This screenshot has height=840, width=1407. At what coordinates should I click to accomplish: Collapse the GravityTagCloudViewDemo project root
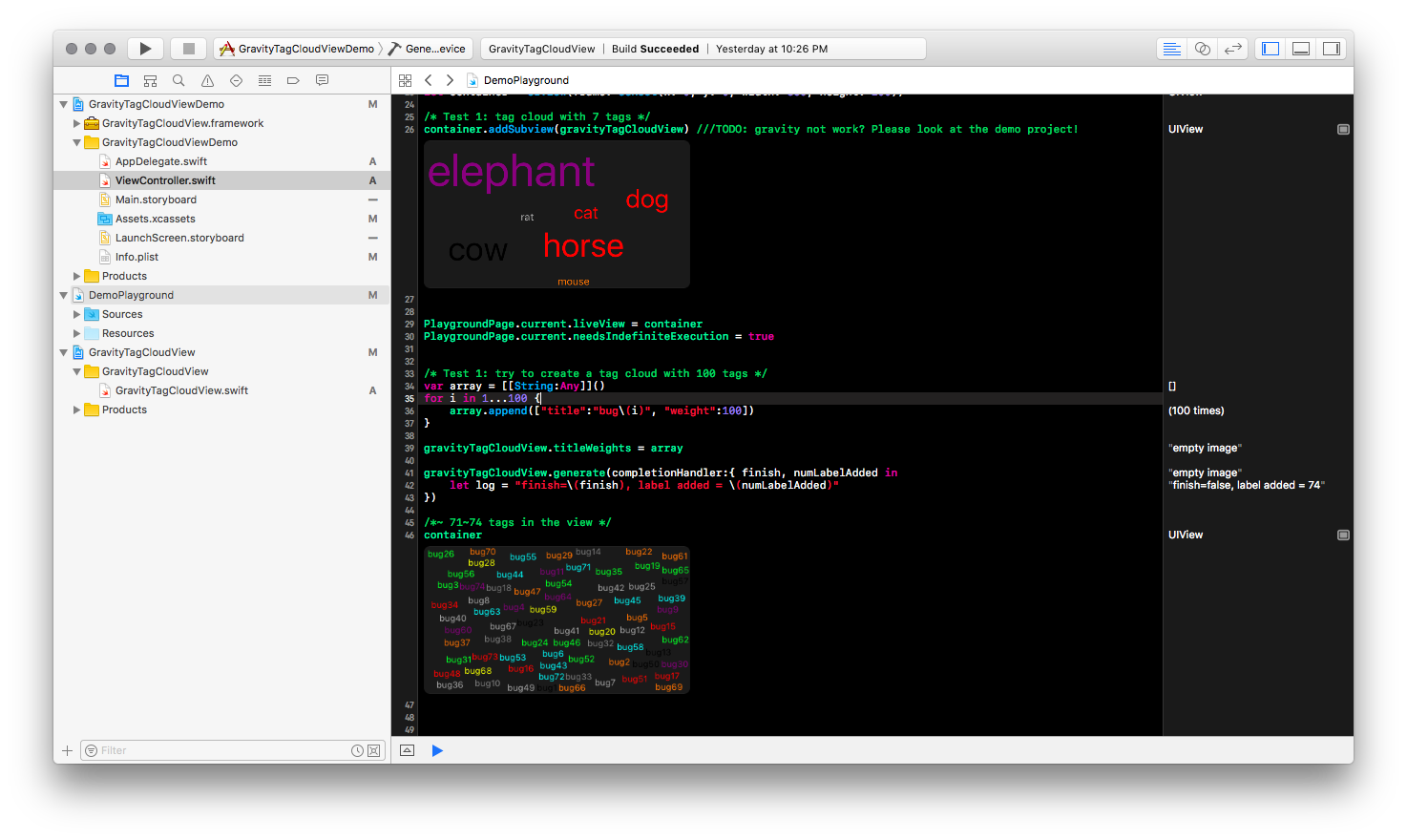click(64, 104)
